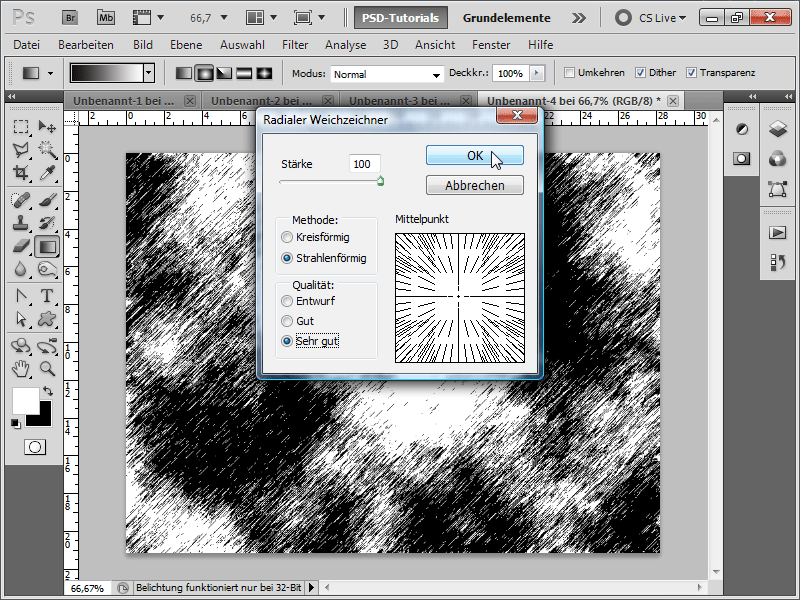Image resolution: width=800 pixels, height=600 pixels.
Task: Show more workspaces chevron
Action: (x=579, y=18)
